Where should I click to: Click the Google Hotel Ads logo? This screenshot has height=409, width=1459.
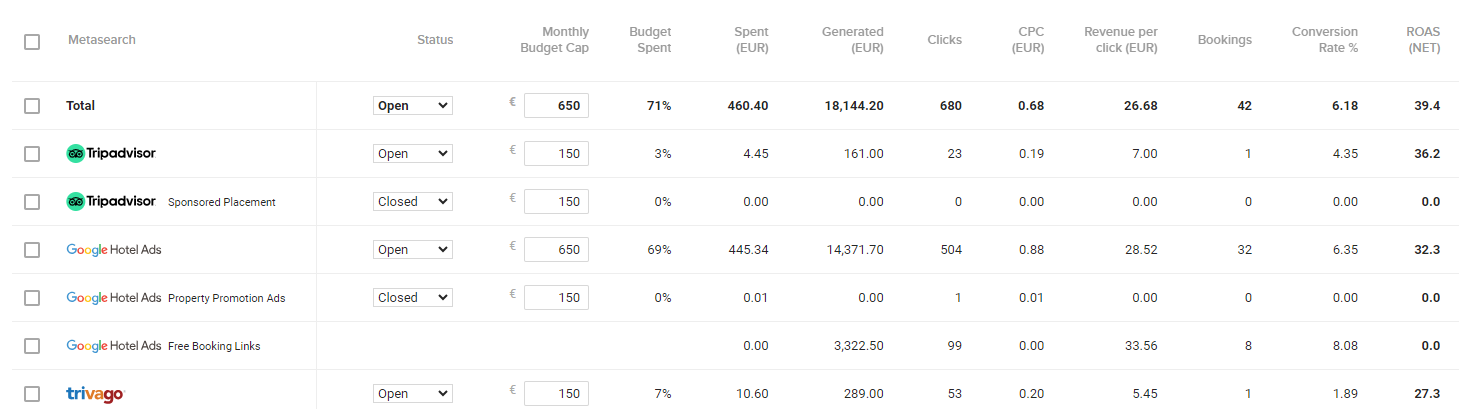(113, 250)
